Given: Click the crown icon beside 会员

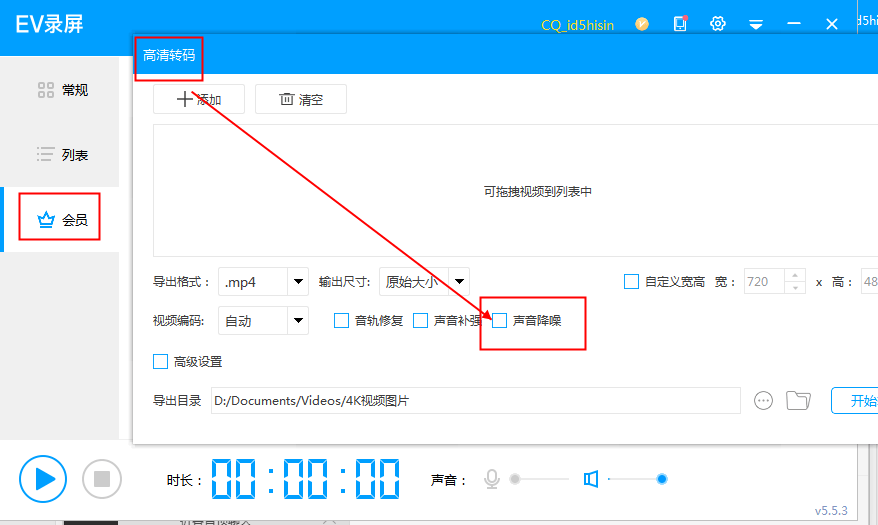Looking at the screenshot, I should tap(46, 219).
